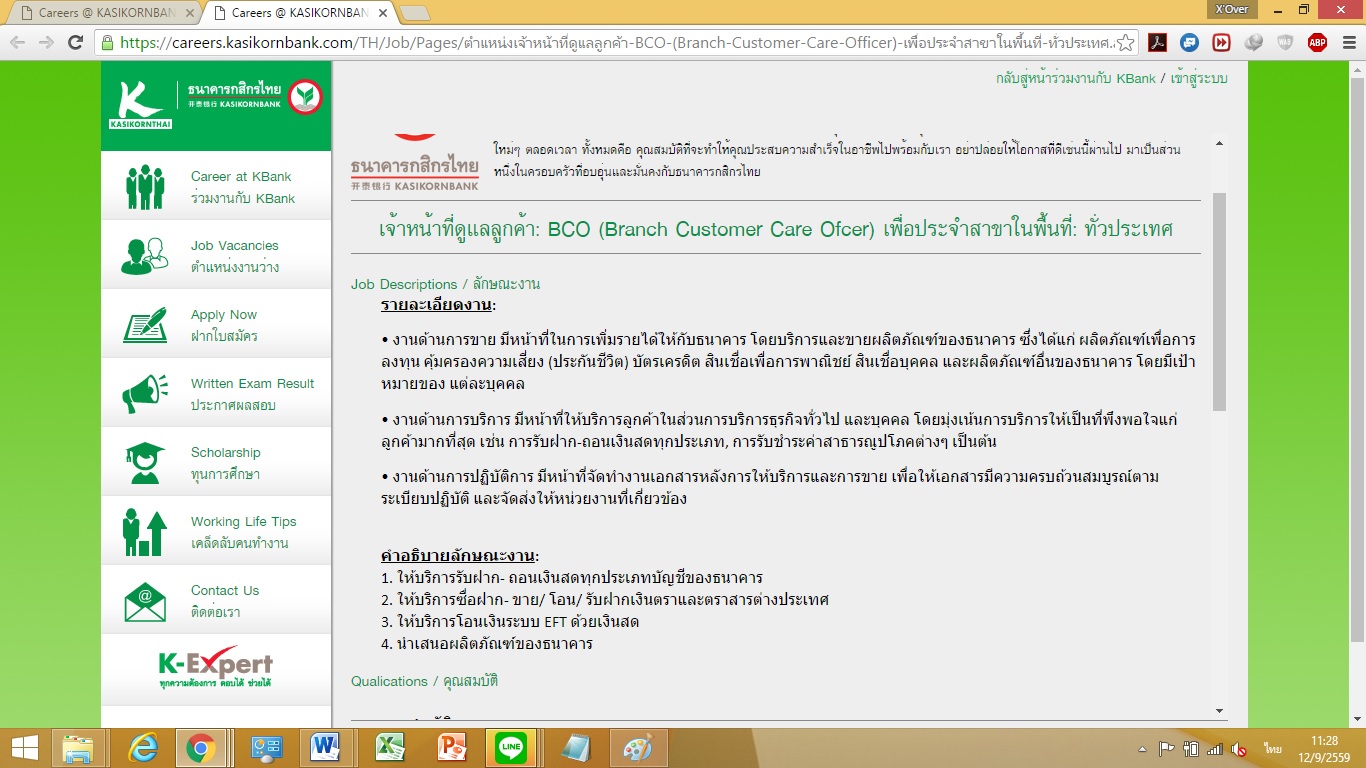Switch the Thai input language indicator
This screenshot has width=1366, height=768.
[1273, 749]
